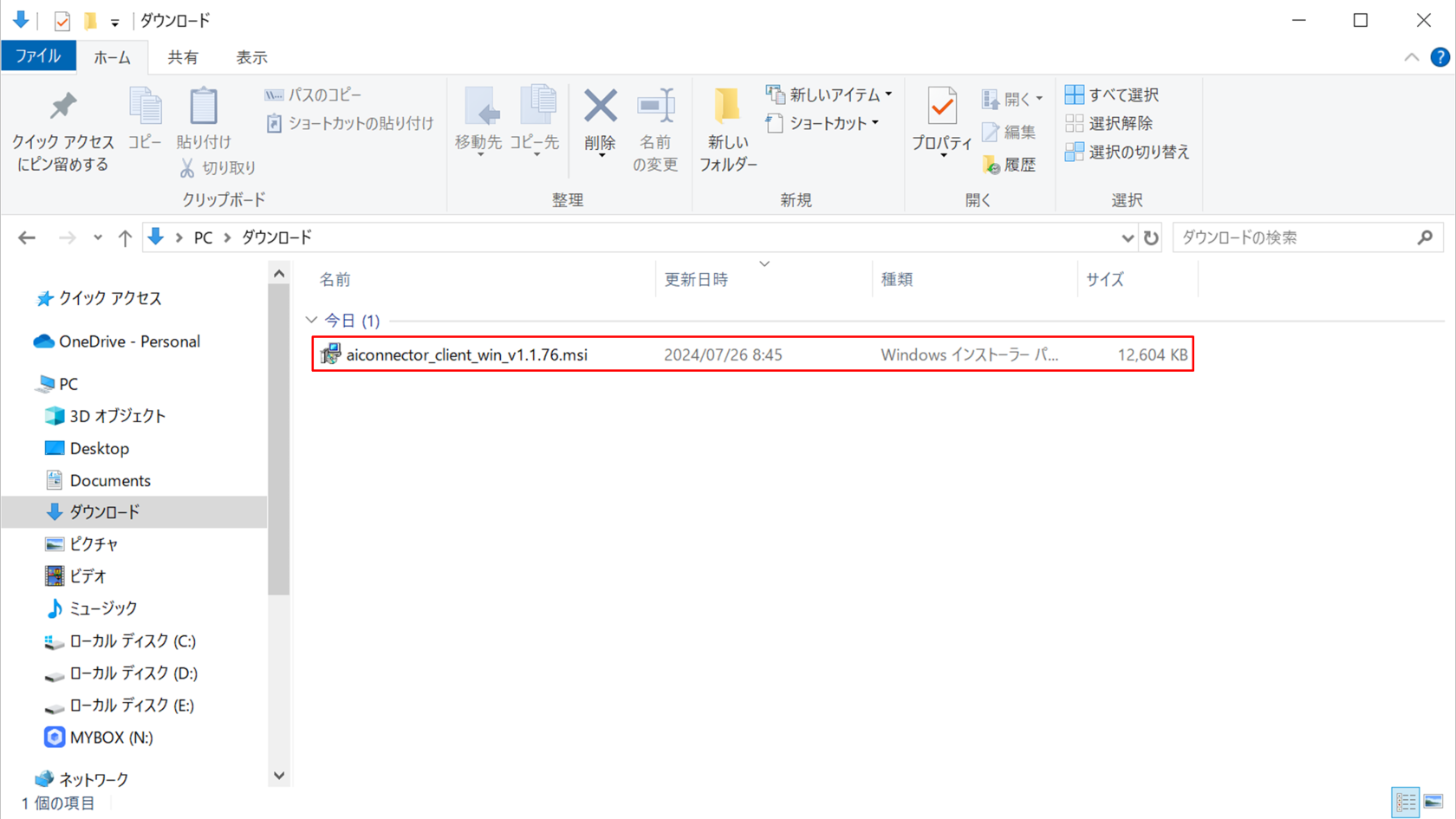Sort by the 更新日時 column header

(x=696, y=279)
